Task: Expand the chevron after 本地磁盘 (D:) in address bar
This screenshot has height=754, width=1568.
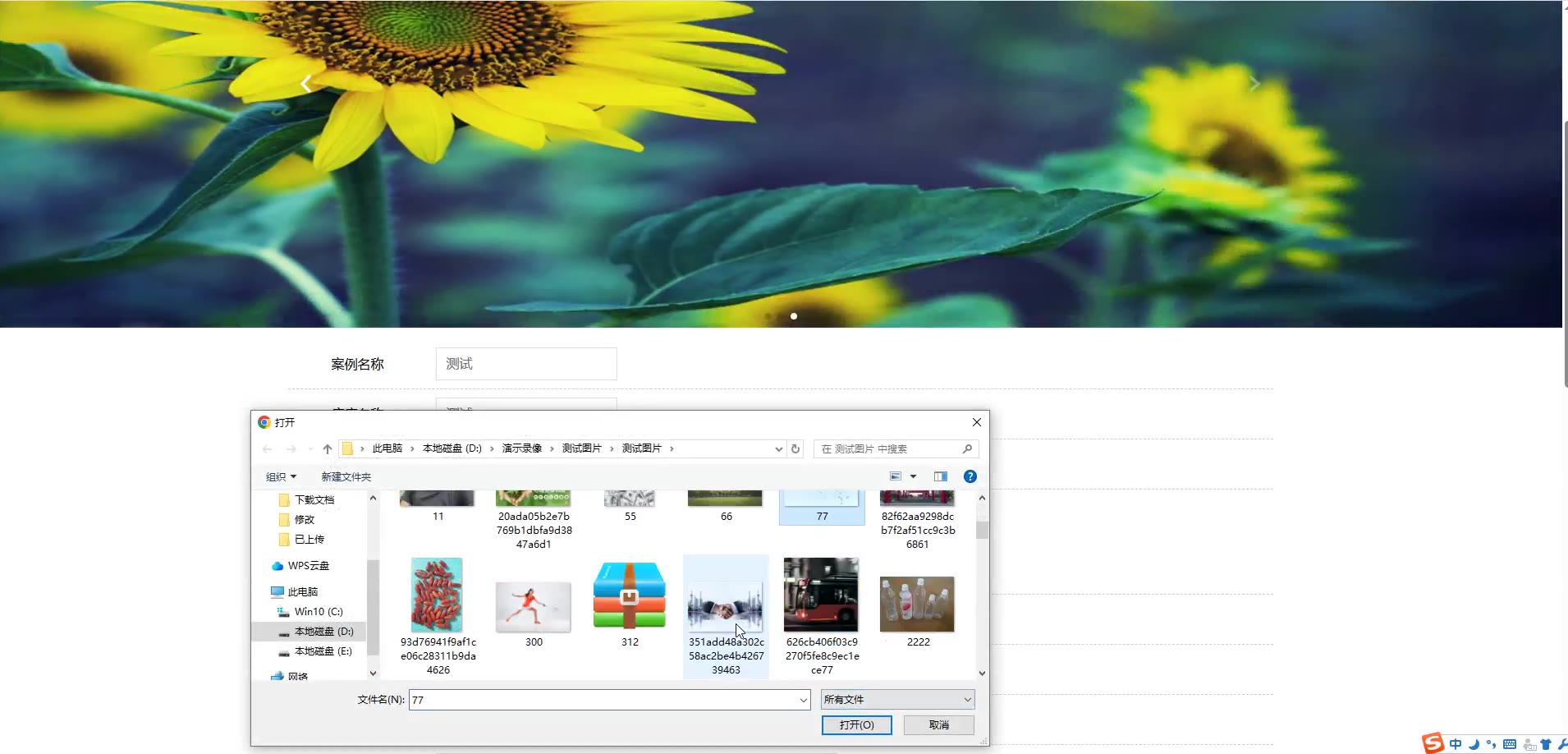Action: (492, 448)
